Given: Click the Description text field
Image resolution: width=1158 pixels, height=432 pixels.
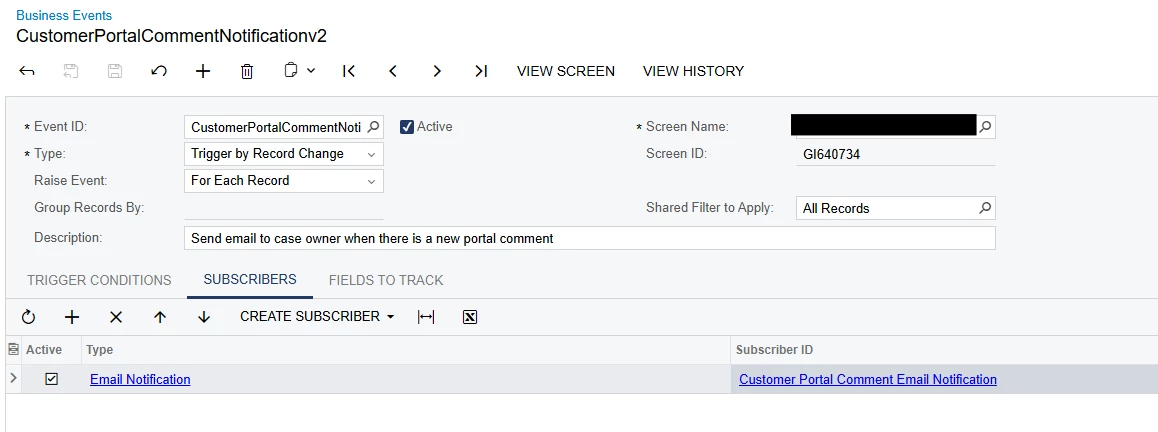Looking at the screenshot, I should click(x=590, y=238).
